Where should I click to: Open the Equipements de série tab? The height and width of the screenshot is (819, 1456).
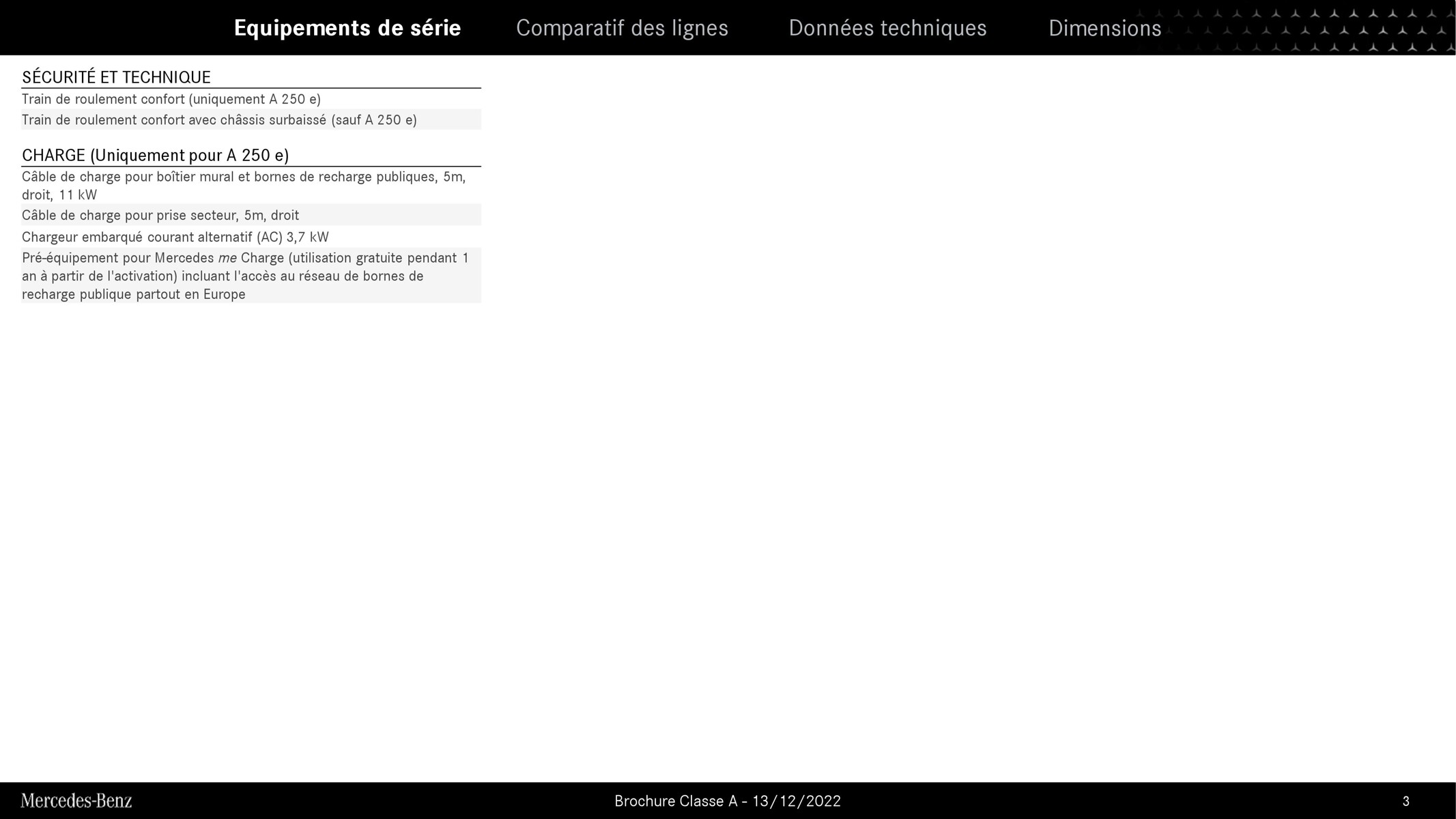pos(347,28)
